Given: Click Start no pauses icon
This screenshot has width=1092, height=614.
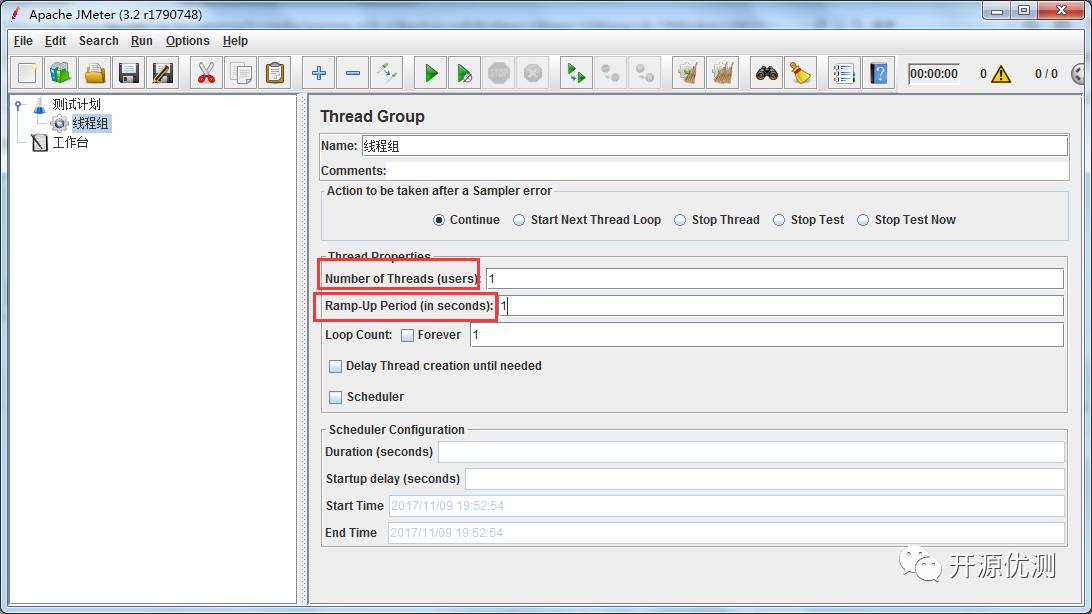Looking at the screenshot, I should pos(465,73).
